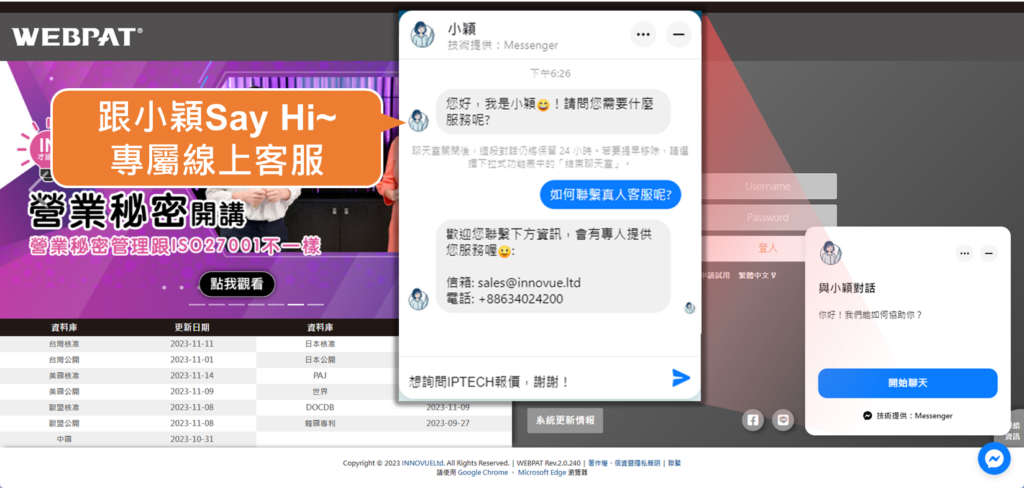Open more options in the 小穎 chat header

(x=643, y=35)
